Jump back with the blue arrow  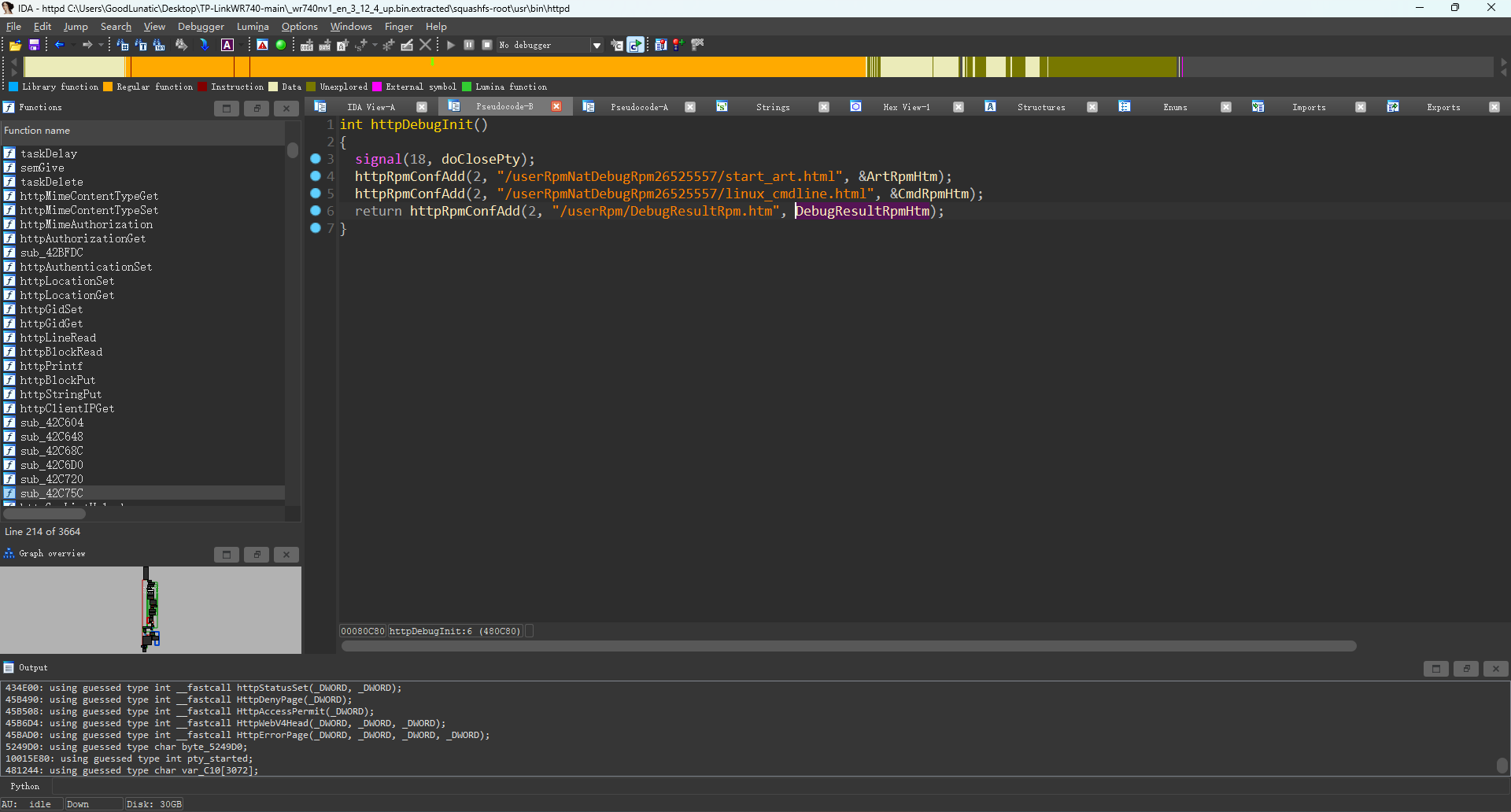pos(59,45)
